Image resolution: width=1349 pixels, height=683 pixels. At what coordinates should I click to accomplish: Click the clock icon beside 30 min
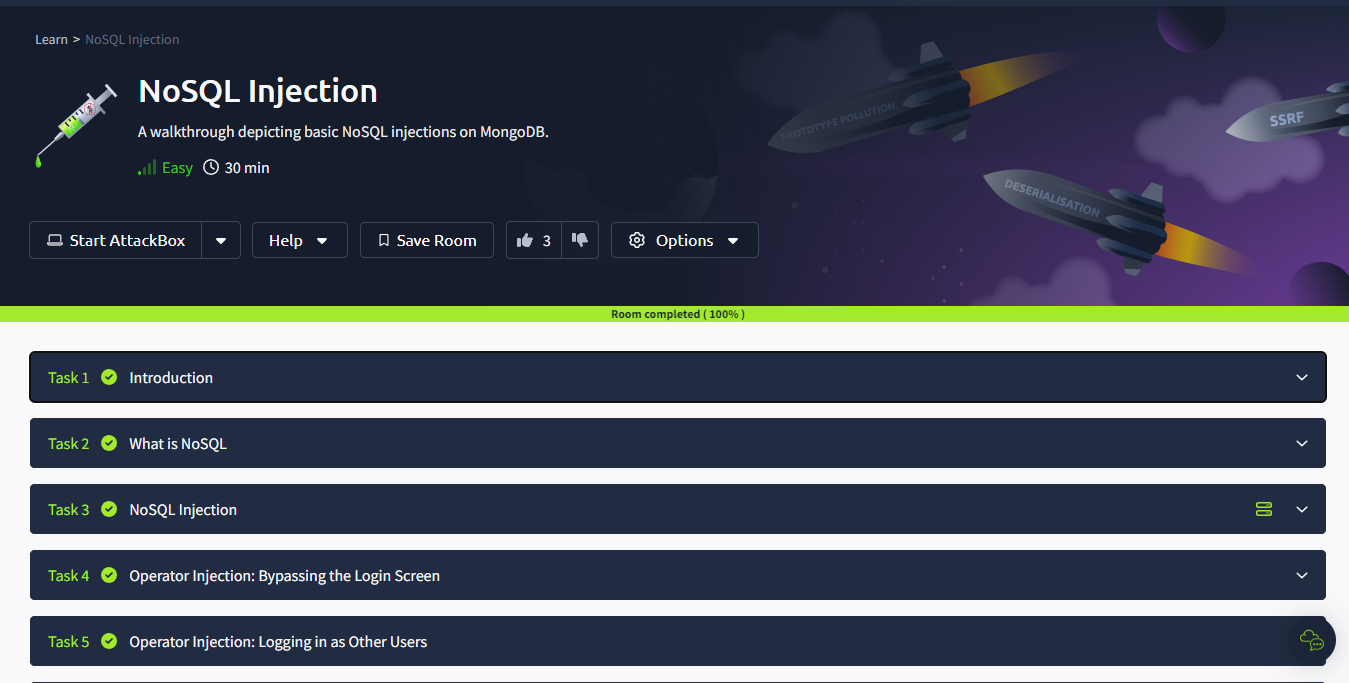click(x=209, y=167)
